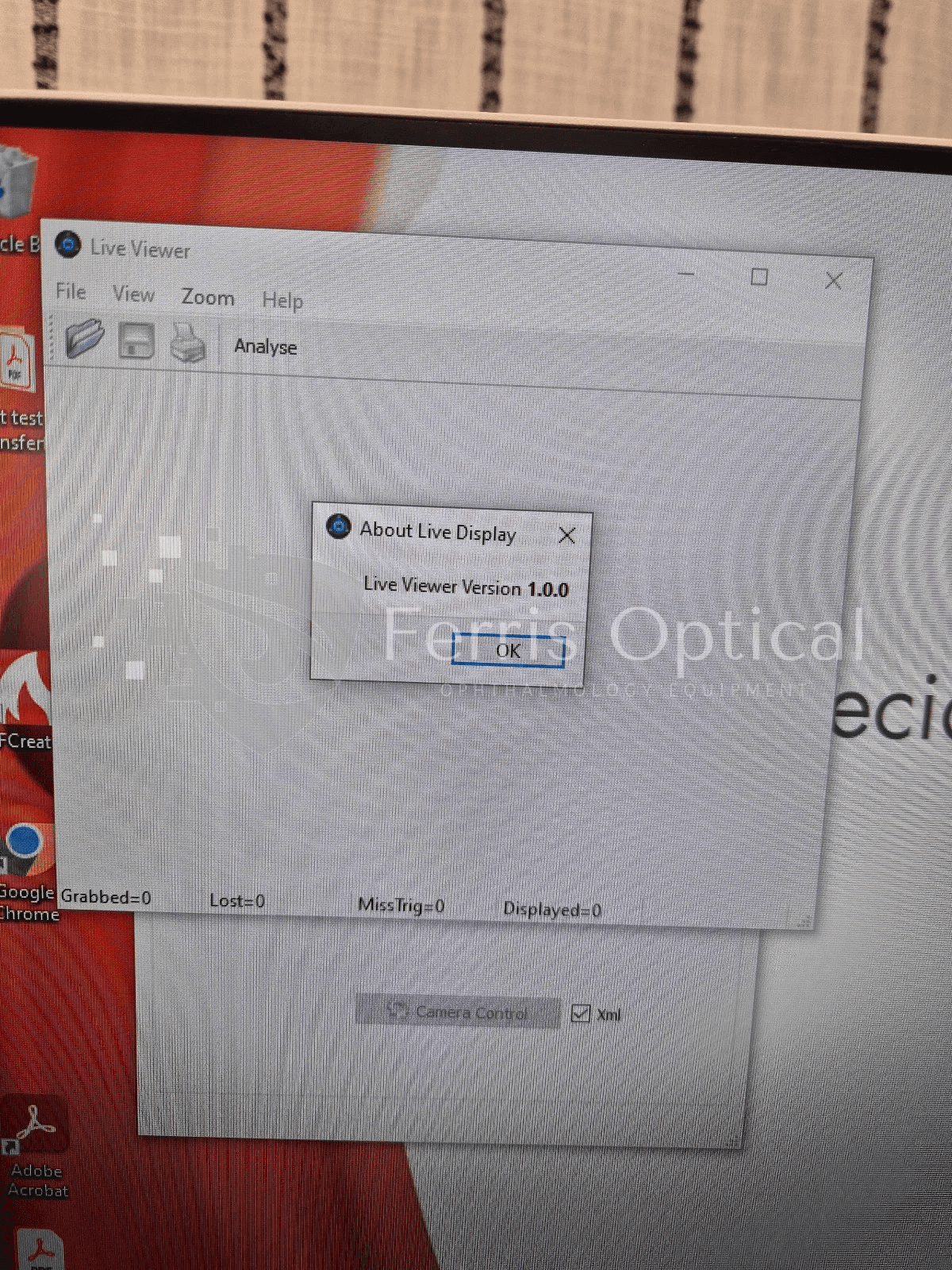Open the Help menu
The image size is (952, 1270).
point(282,300)
